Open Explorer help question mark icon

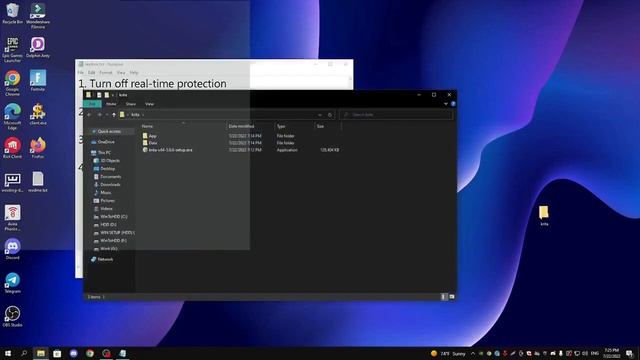pos(453,104)
